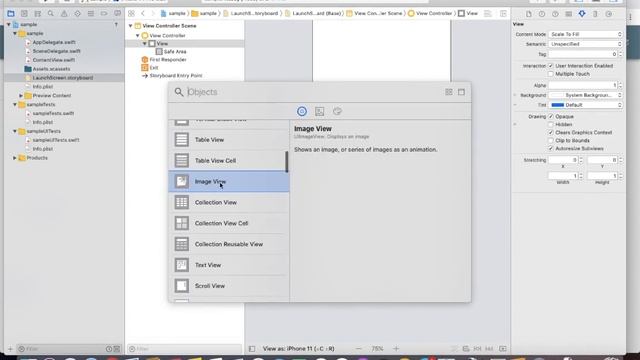The width and height of the screenshot is (640, 360).
Task: Select Table View in object library
Action: [229, 140]
